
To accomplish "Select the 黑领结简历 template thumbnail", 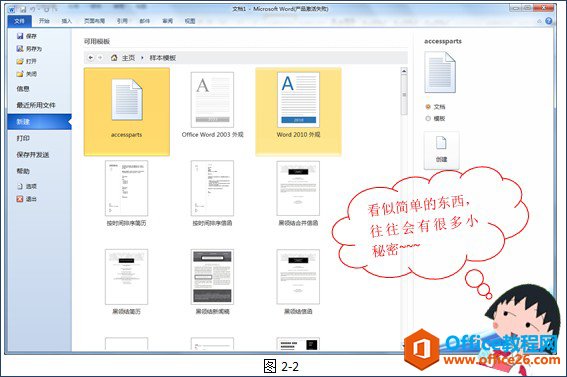I will [x=127, y=277].
